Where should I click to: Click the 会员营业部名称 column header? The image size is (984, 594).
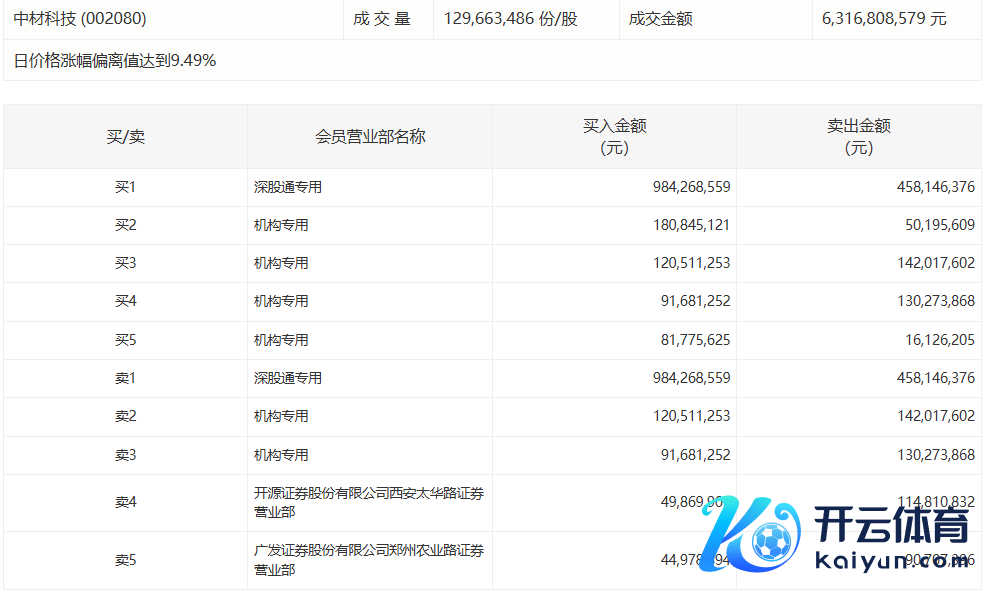click(370, 136)
